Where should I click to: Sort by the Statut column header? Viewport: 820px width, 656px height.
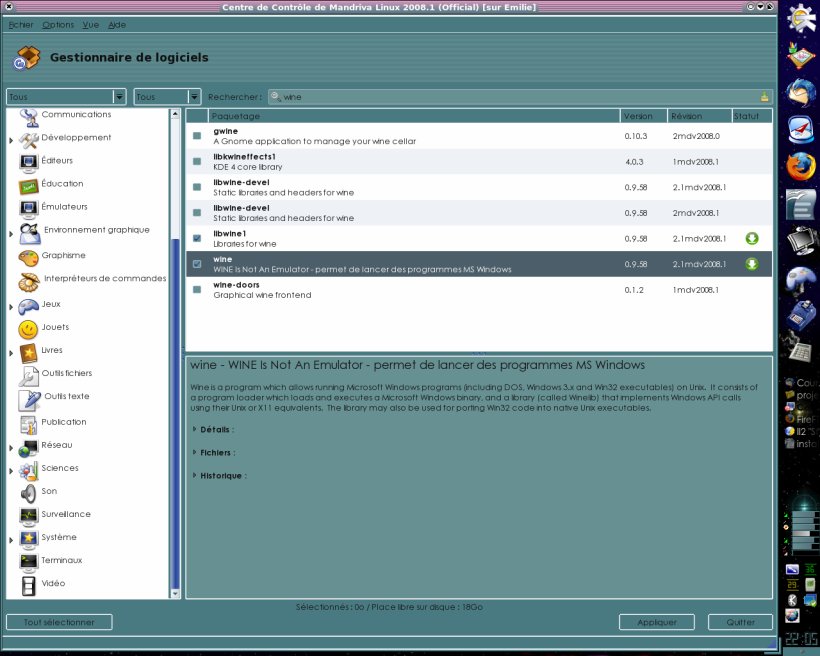(752, 116)
